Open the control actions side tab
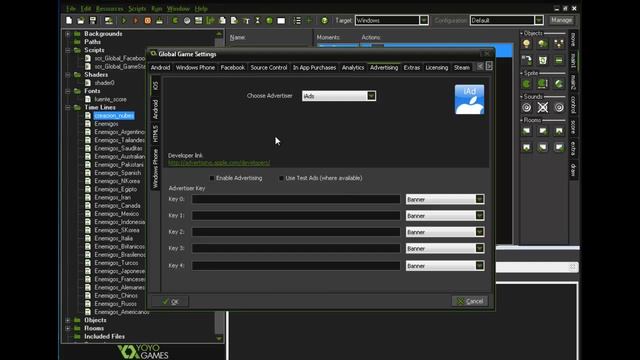640x360 pixels. 573,105
